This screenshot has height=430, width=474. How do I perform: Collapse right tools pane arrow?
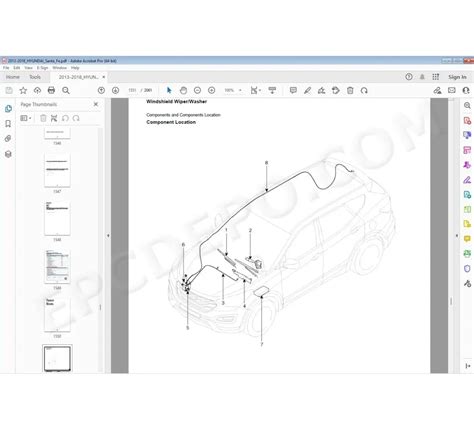click(456, 236)
